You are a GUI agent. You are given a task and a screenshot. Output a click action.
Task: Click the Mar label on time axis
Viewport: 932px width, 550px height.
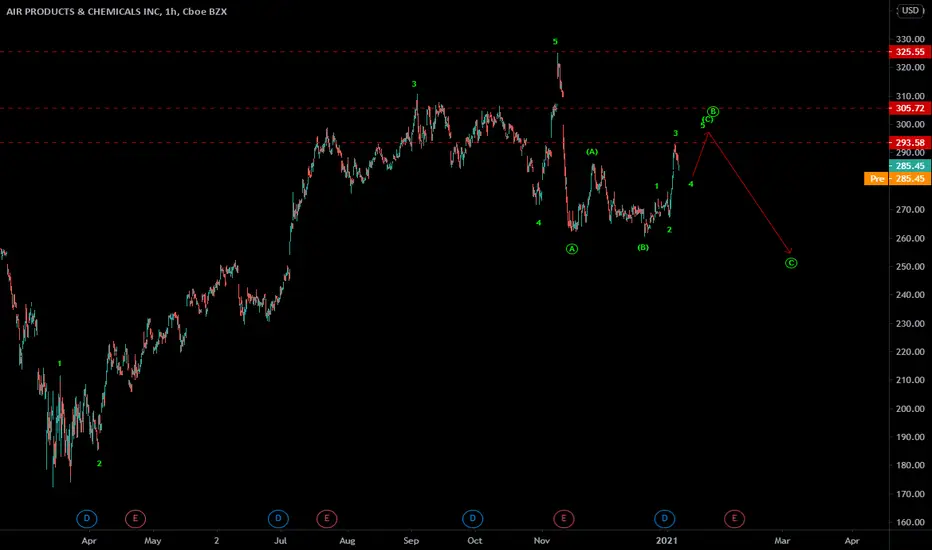(782, 540)
